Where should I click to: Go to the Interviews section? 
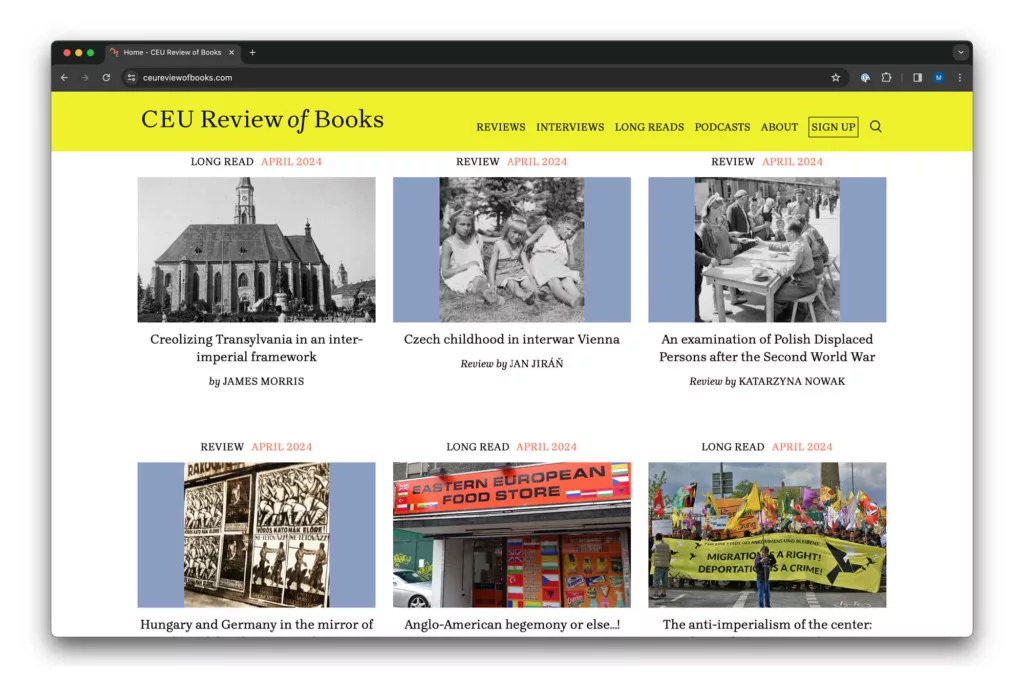coord(570,127)
